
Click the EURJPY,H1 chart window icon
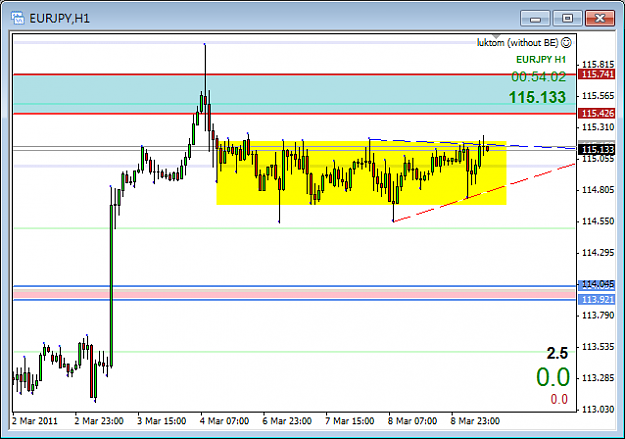tap(18, 18)
